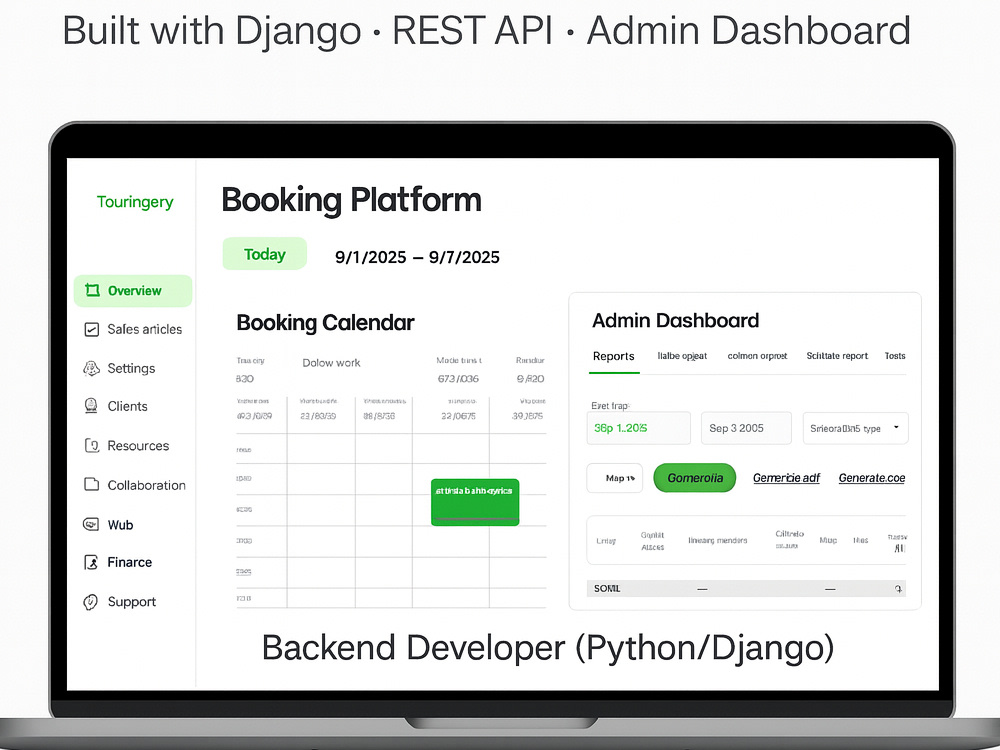Click the Admin Dashboard heading
The height and width of the screenshot is (750, 1000).
click(675, 320)
